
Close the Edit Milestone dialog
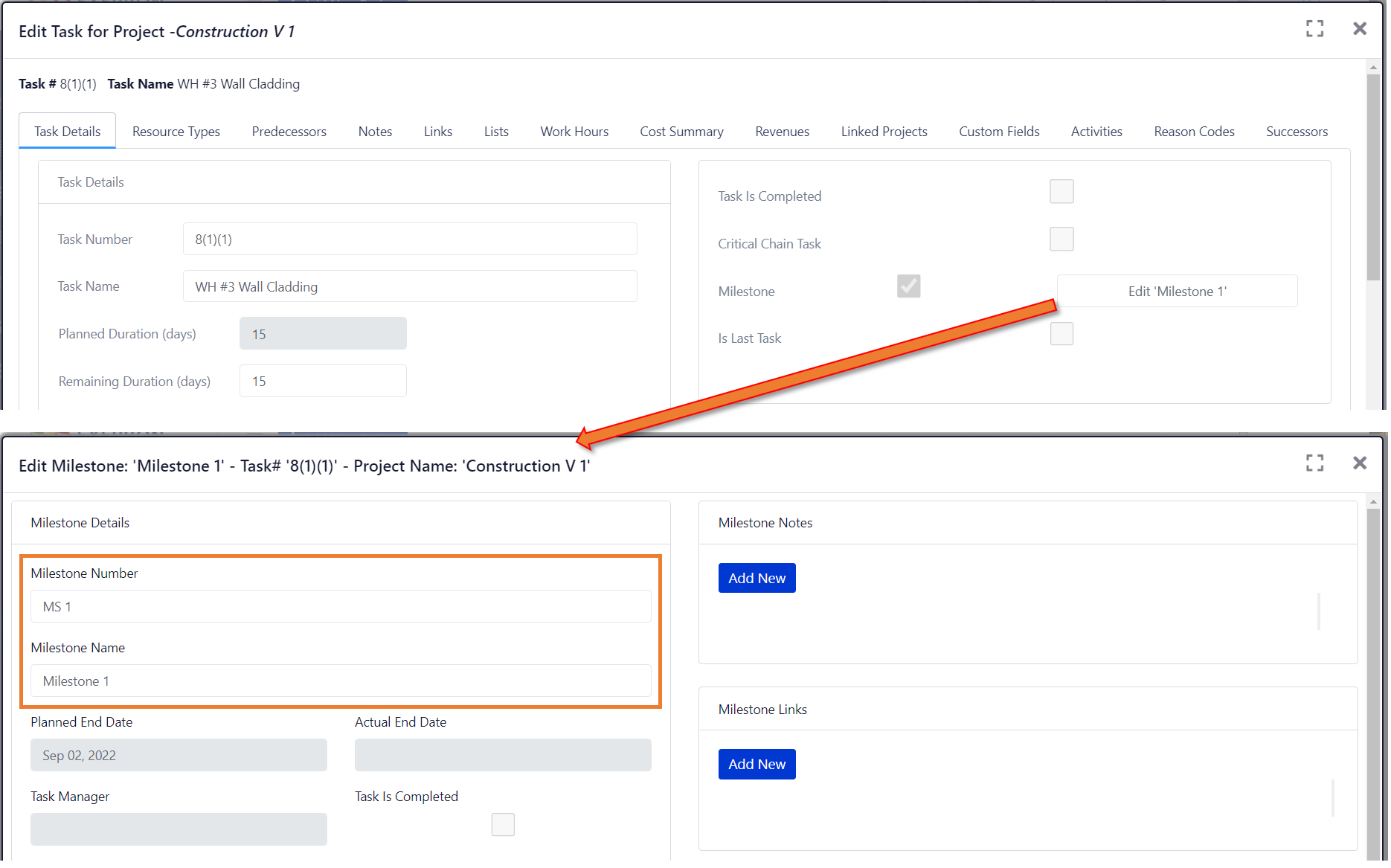pos(1360,463)
